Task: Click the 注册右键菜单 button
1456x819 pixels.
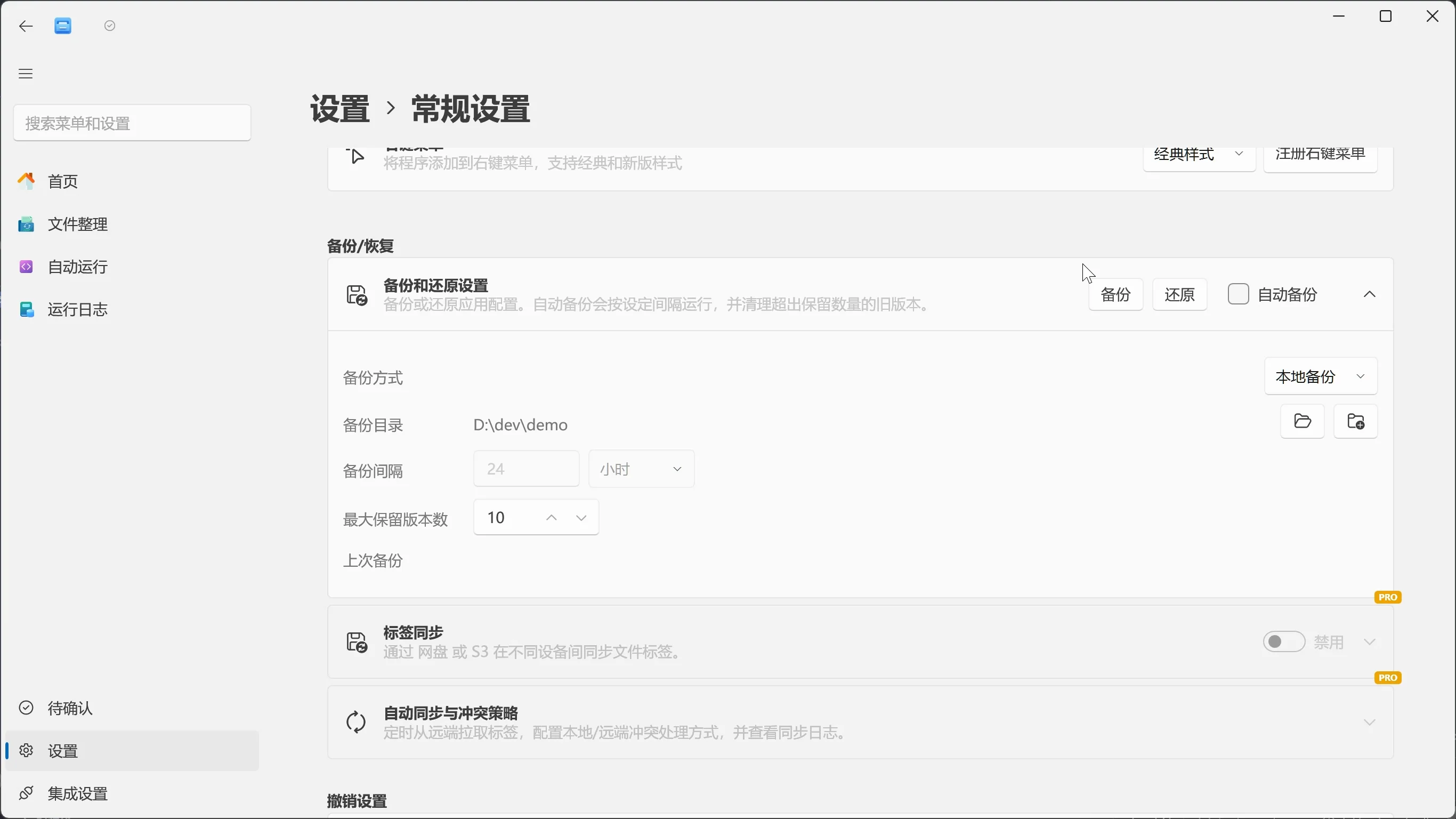Action: [1320, 159]
